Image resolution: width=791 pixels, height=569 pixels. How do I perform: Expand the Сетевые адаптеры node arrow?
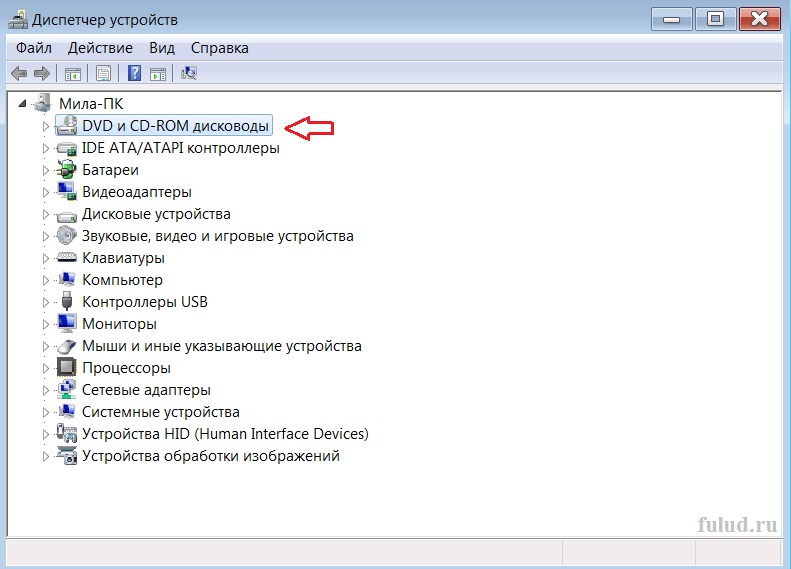point(45,390)
